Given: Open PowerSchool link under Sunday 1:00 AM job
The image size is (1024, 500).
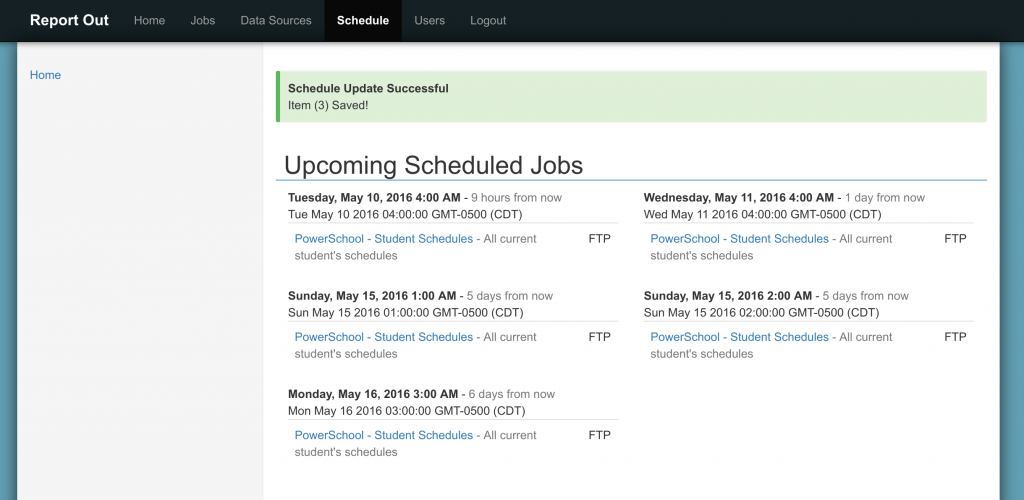Looking at the screenshot, I should pyautogui.click(x=383, y=337).
